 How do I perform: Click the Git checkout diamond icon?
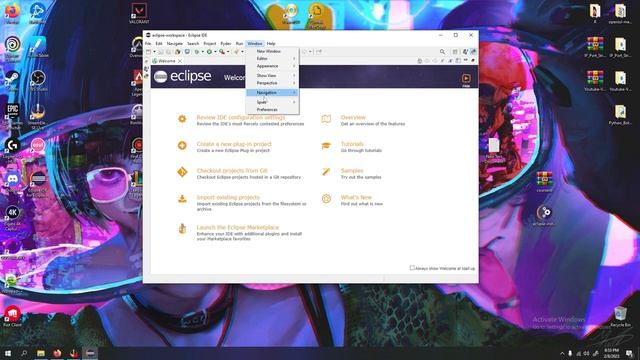pyautogui.click(x=182, y=172)
